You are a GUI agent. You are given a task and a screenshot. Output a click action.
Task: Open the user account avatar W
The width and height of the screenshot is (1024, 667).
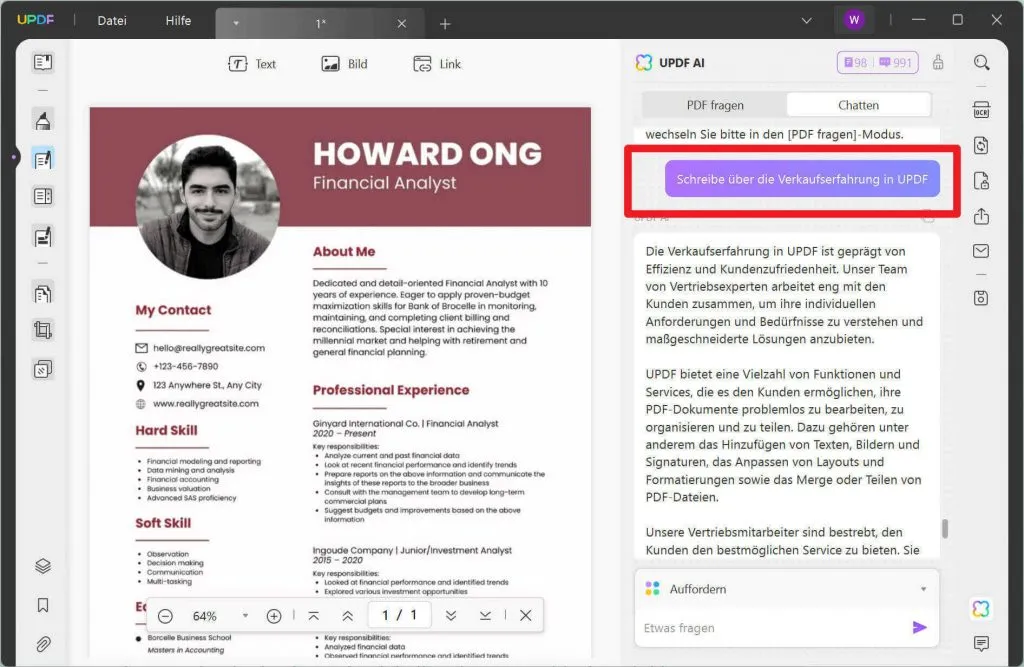854,20
